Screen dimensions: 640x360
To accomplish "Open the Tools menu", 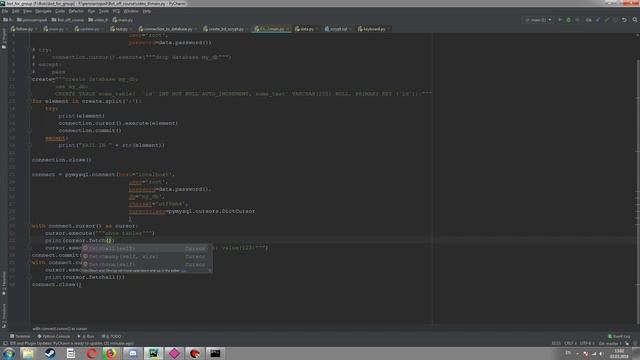I will pyautogui.click(x=104, y=11).
